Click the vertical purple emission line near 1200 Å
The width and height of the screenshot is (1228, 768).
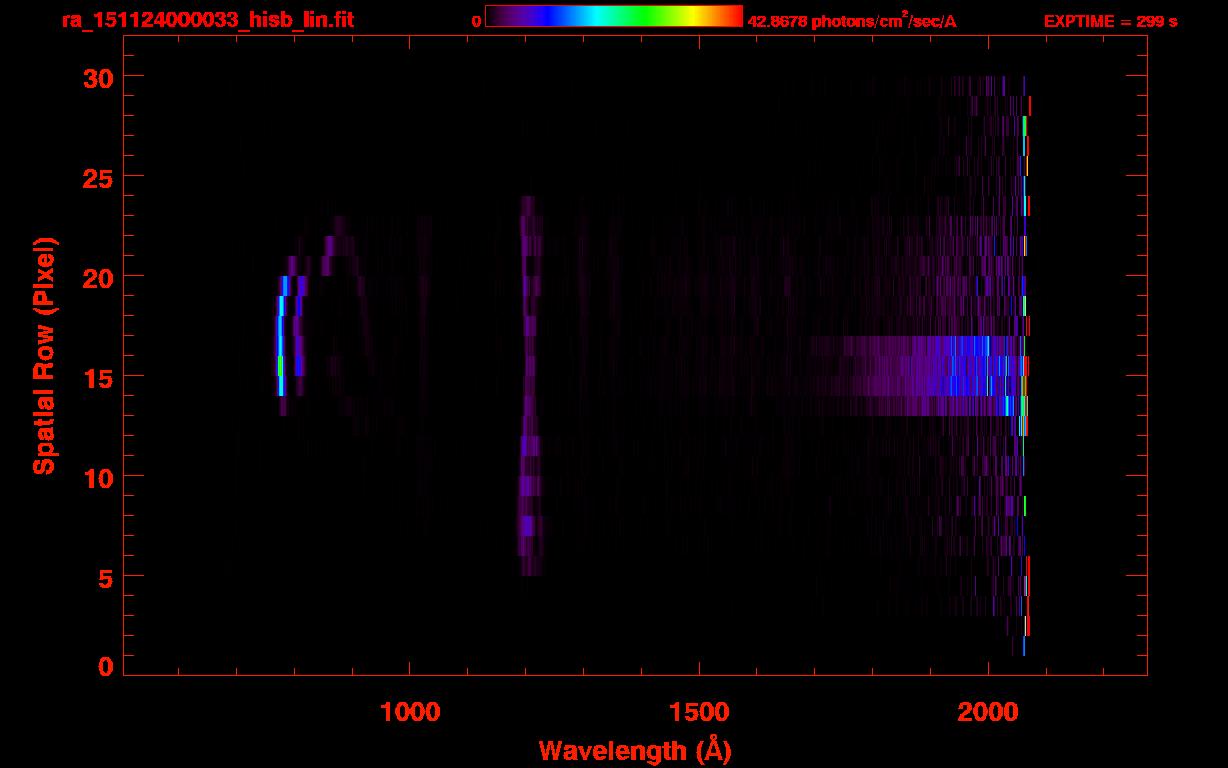point(530,385)
